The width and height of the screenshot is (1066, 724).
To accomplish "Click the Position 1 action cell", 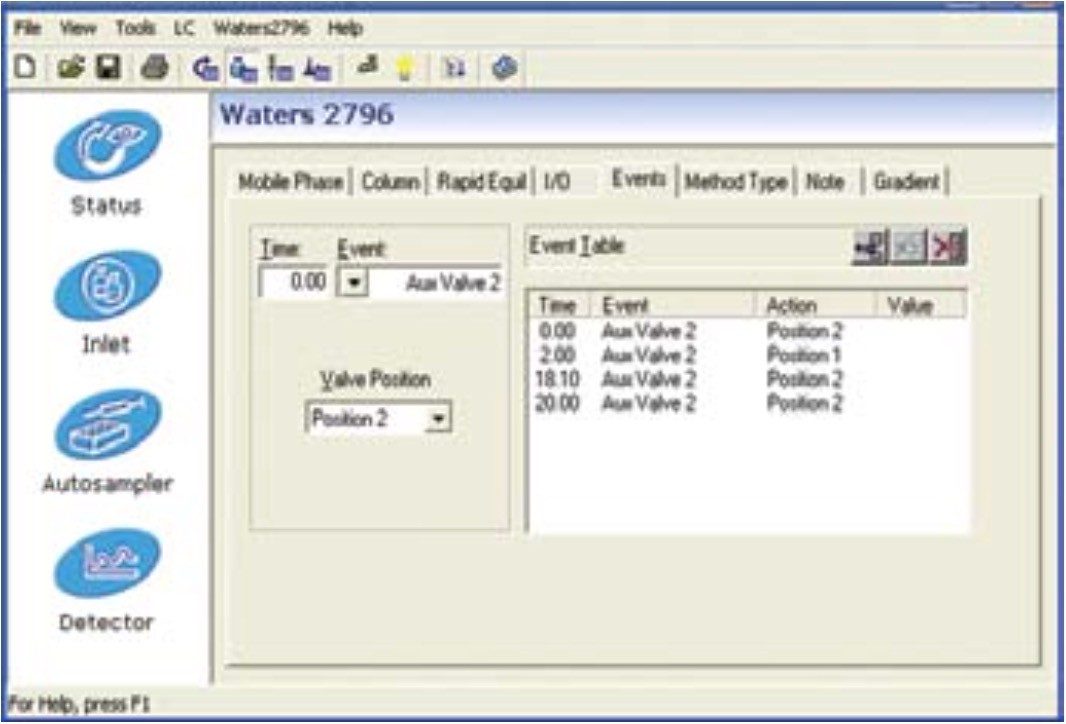I will click(804, 356).
